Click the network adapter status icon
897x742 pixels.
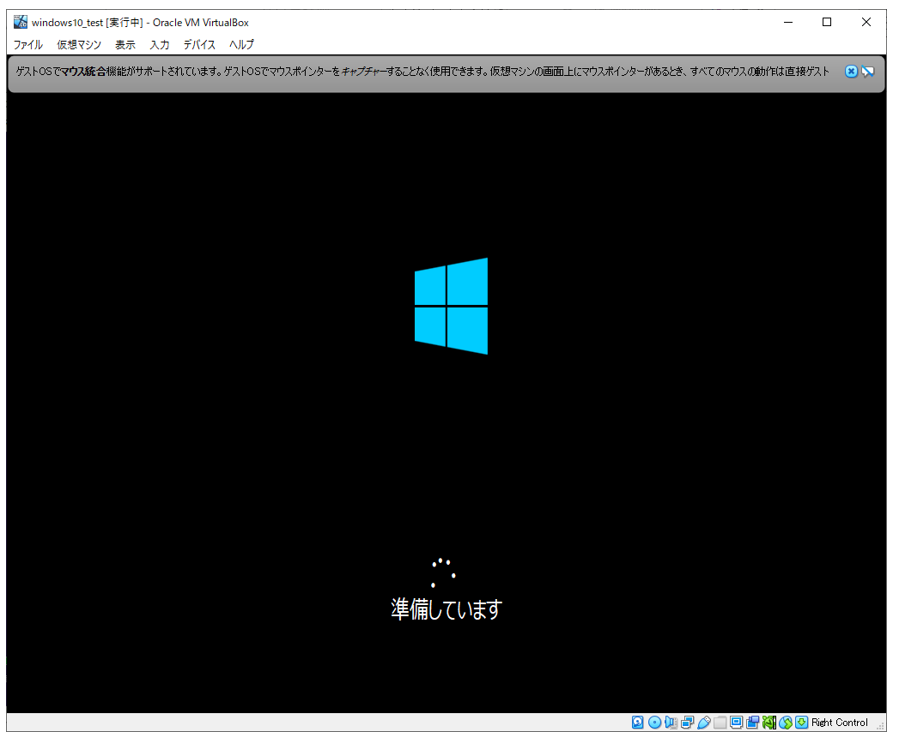click(687, 723)
